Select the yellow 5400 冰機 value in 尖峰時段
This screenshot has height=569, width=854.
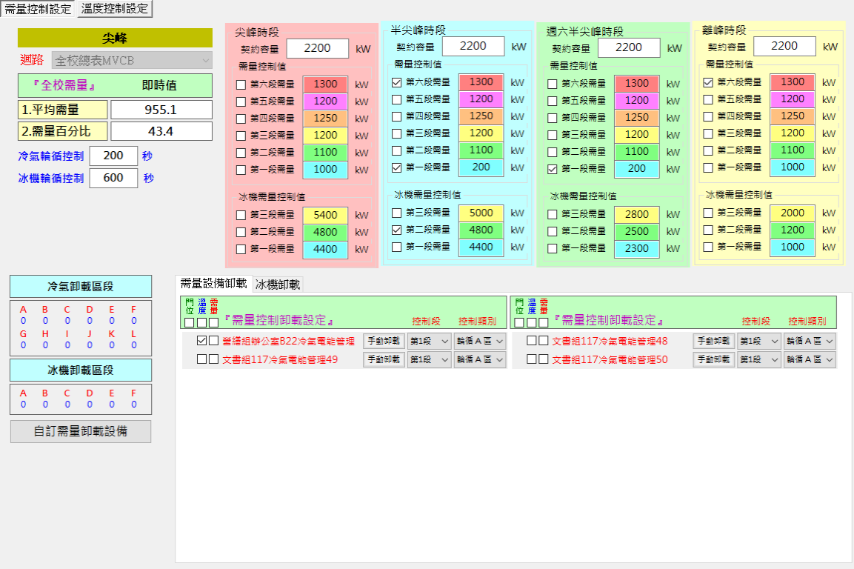(x=325, y=214)
